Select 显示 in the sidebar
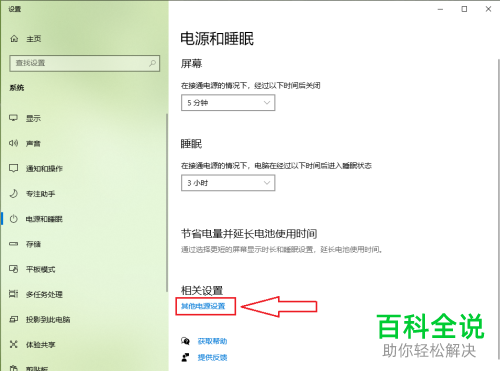Image resolution: width=500 pixels, height=371 pixels. click(33, 118)
